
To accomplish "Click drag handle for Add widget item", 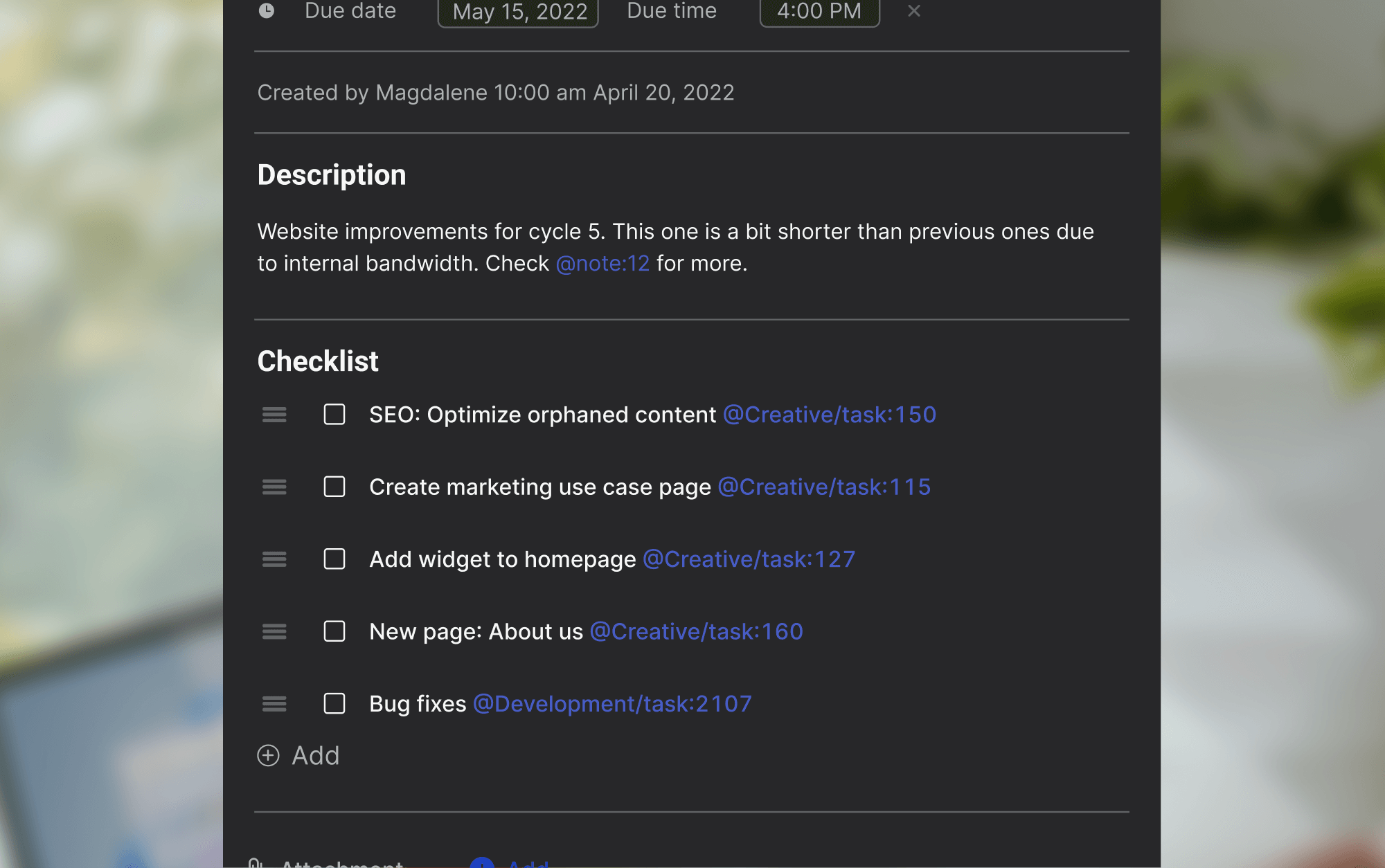I will (274, 559).
